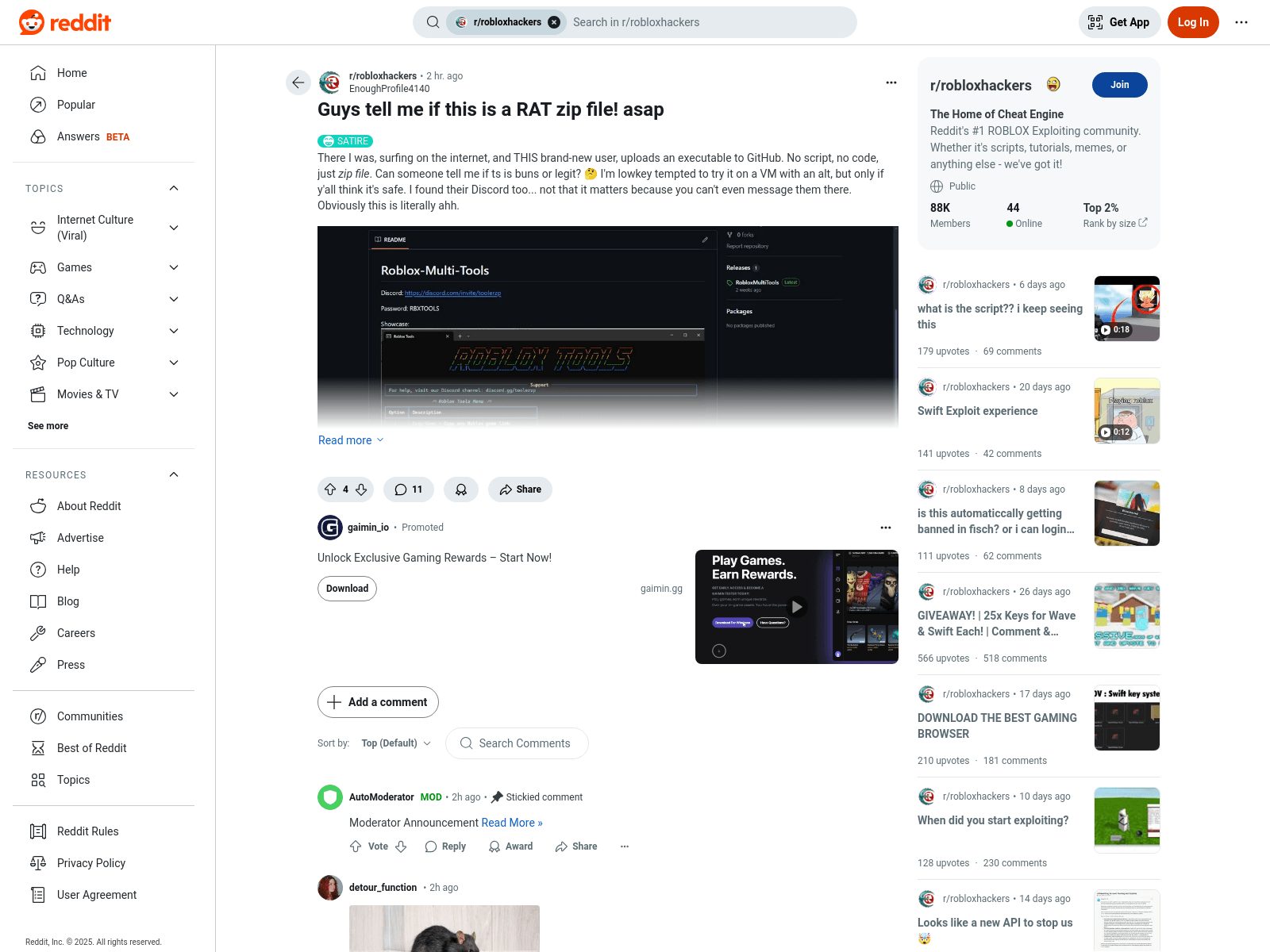The image size is (1270, 952).
Task: Click See more under topics
Action: click(x=48, y=426)
